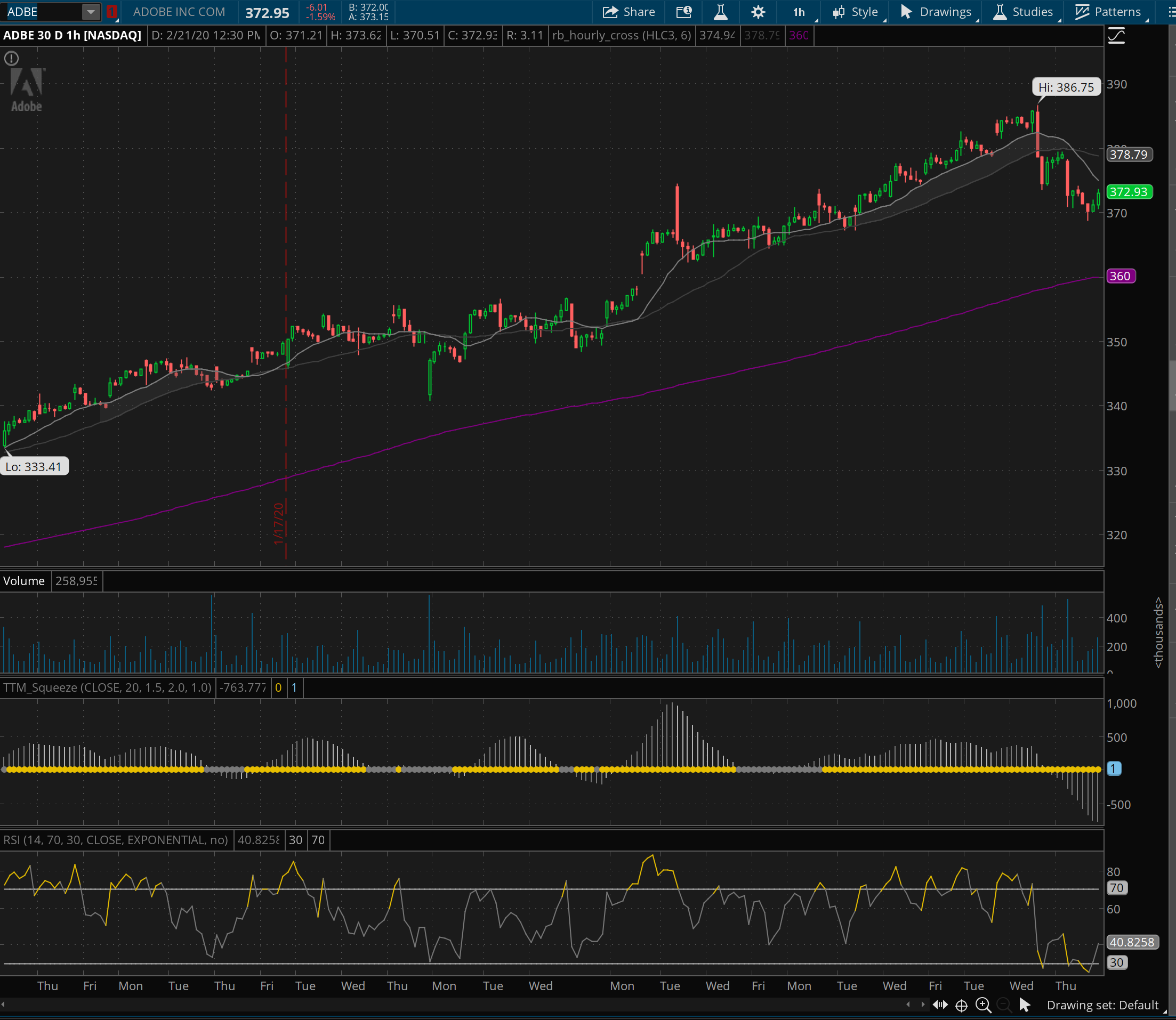
Task: Click the volume value 258,955
Action: tap(76, 580)
